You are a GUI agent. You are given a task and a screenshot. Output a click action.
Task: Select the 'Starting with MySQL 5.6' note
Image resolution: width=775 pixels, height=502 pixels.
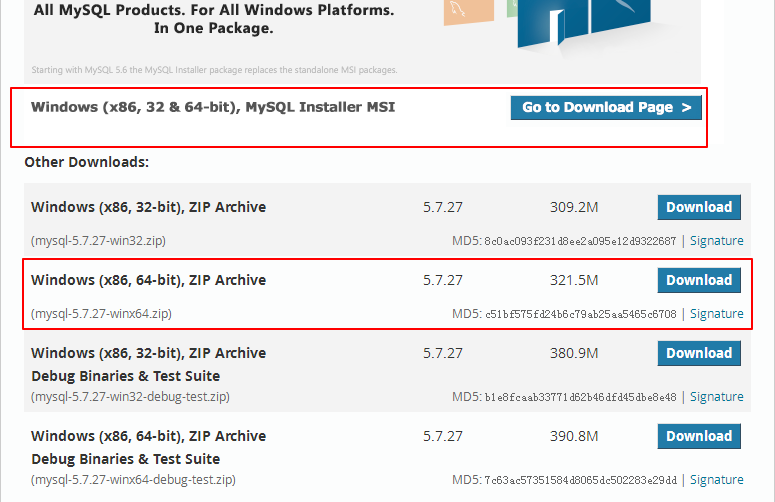215,70
